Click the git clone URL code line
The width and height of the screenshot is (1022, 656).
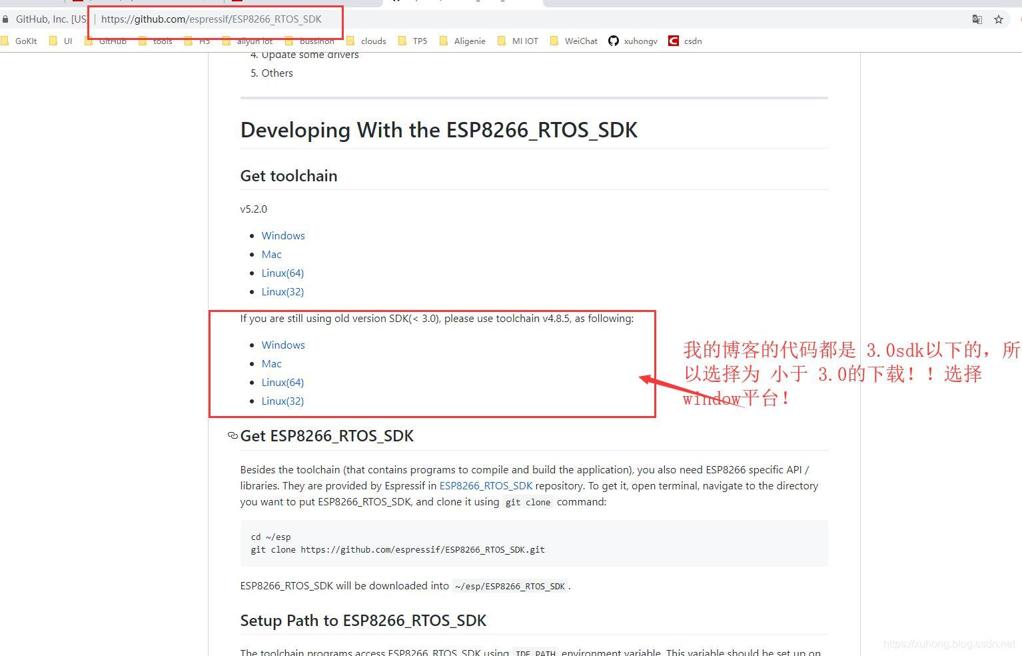point(398,550)
